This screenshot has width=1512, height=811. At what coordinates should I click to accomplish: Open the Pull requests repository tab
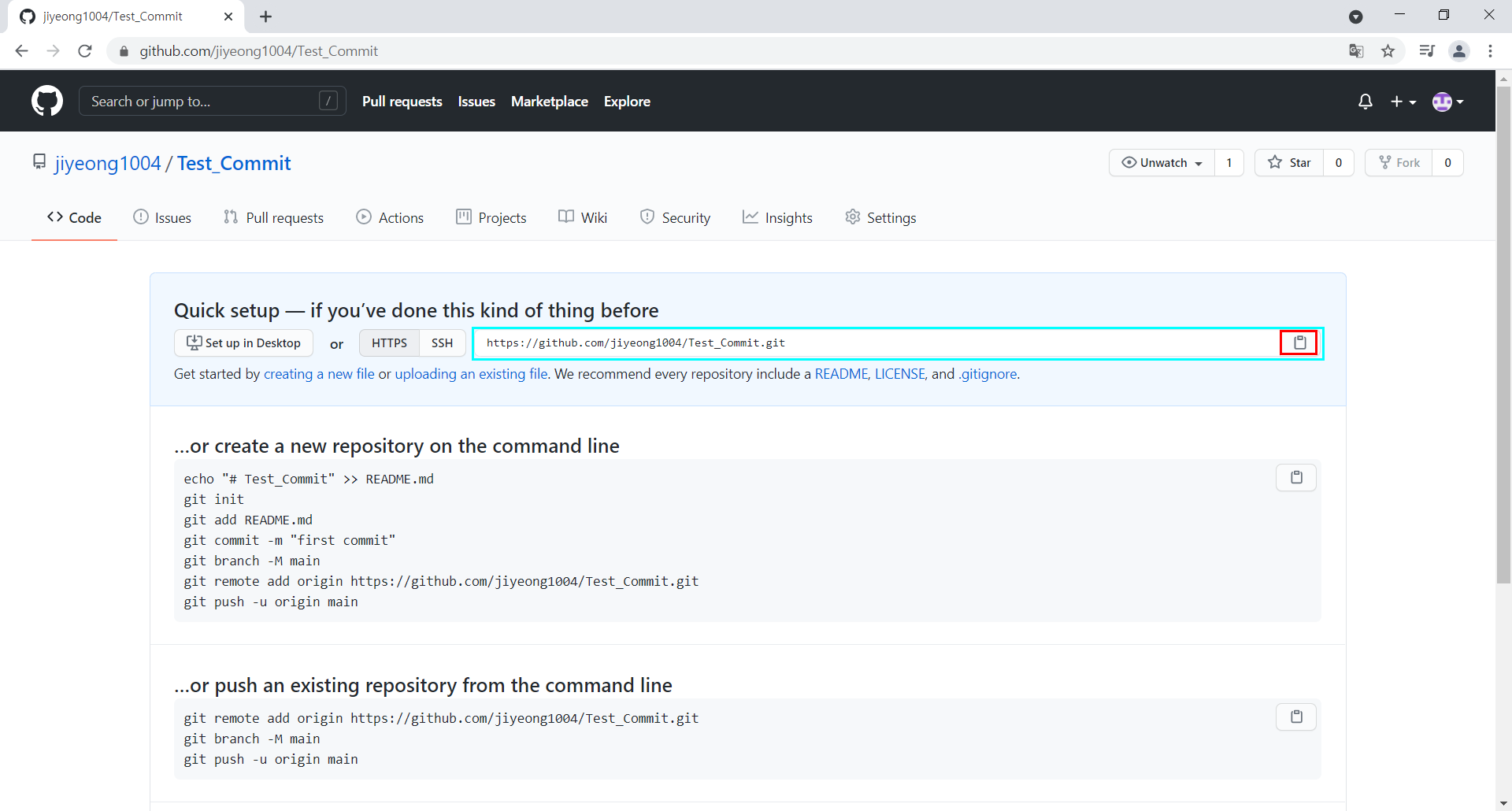point(273,217)
